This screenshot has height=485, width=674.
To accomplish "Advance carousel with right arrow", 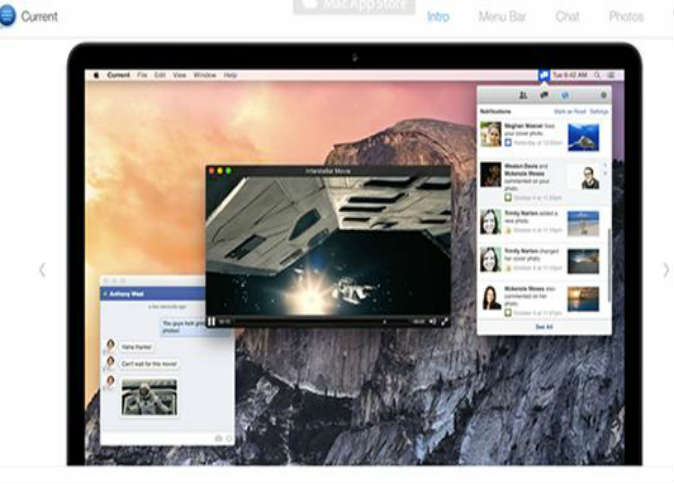I will tap(666, 270).
